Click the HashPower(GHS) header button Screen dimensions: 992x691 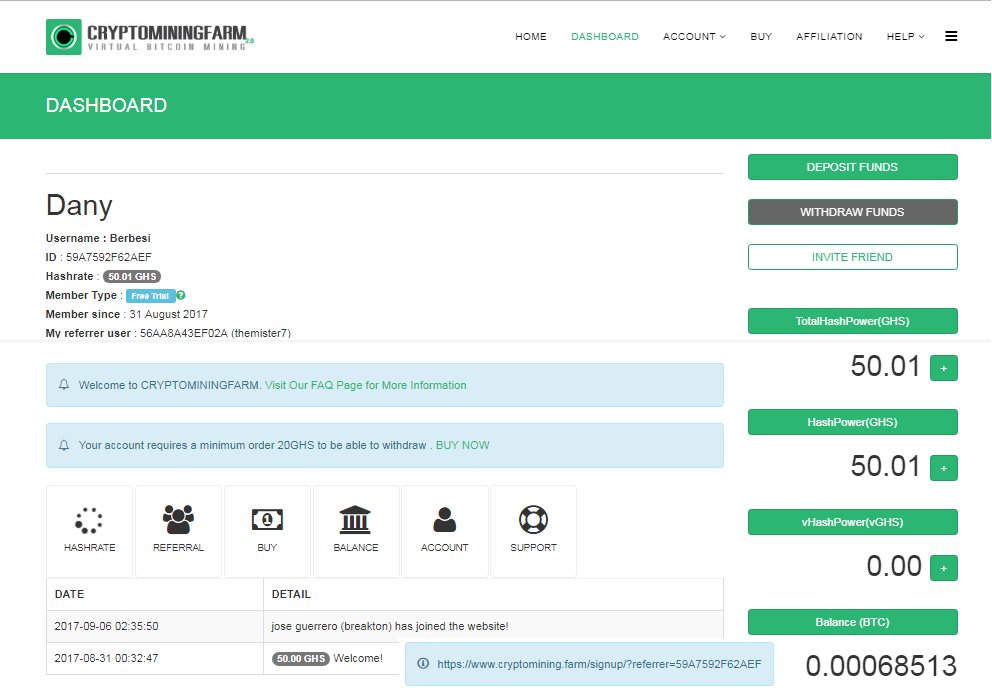click(x=852, y=422)
